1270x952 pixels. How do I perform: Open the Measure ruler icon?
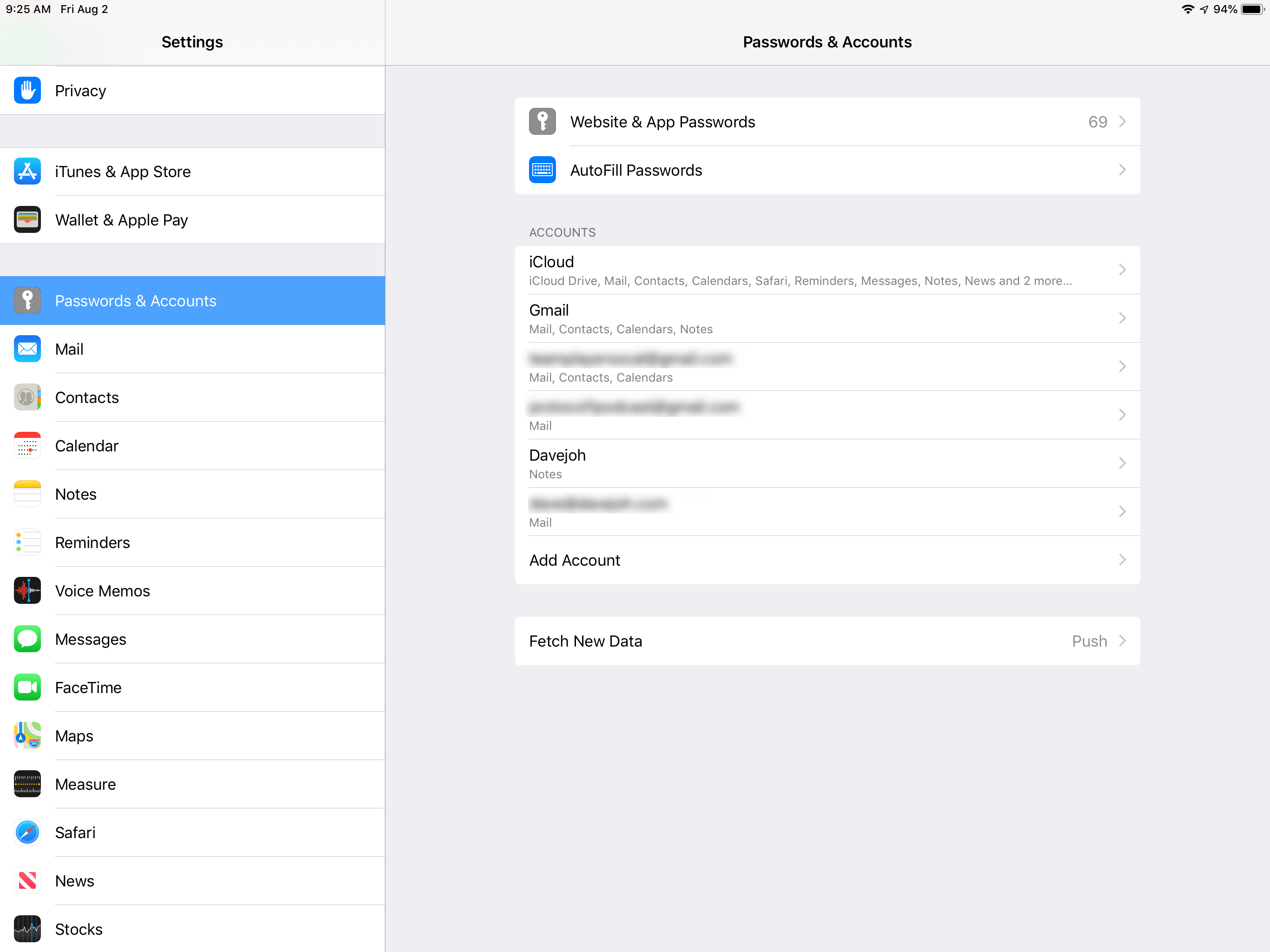[x=27, y=784]
